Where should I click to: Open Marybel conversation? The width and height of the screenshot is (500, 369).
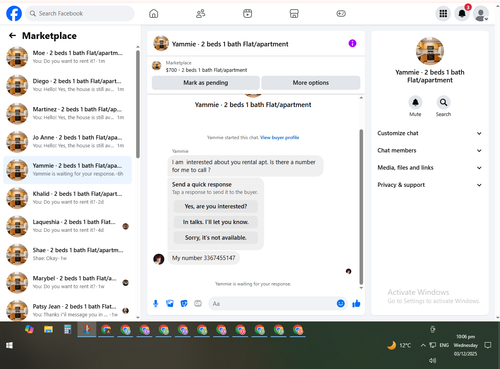tap(68, 282)
